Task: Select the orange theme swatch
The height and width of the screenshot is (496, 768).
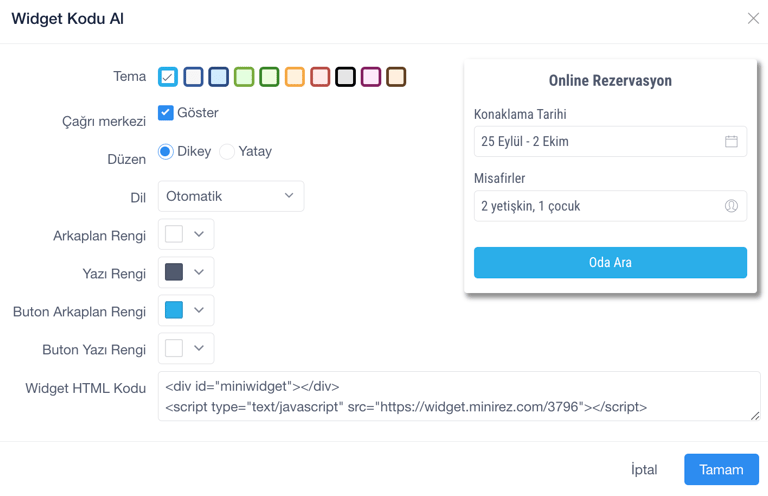Action: (294, 77)
